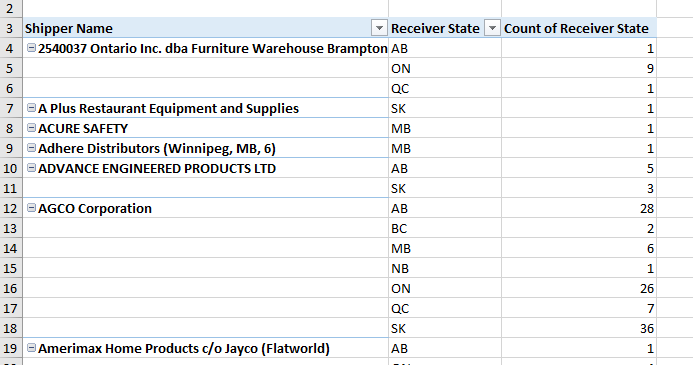This screenshot has height=365, width=693.
Task: Collapse A Plus Restaurant Equipment group
Action: point(31,108)
